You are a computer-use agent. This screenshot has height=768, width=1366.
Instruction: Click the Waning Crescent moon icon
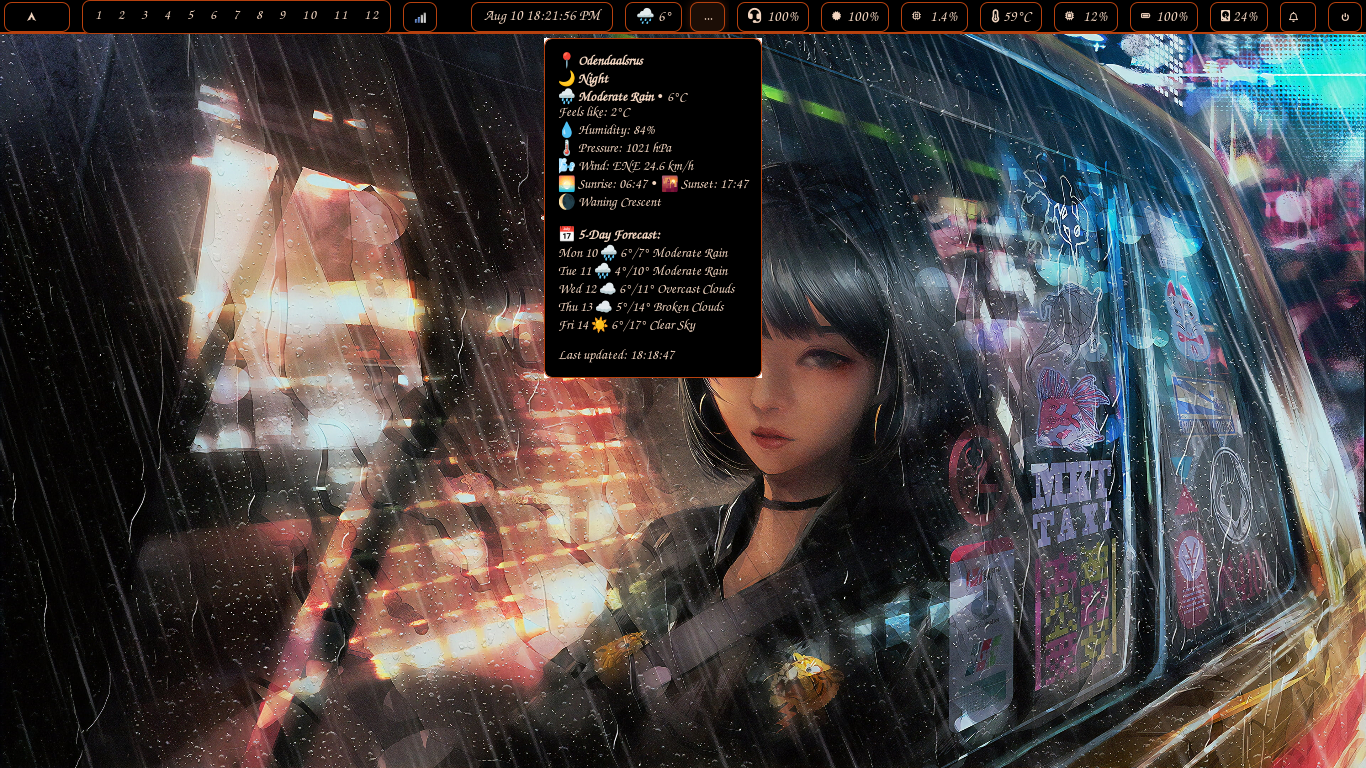pyautogui.click(x=566, y=202)
